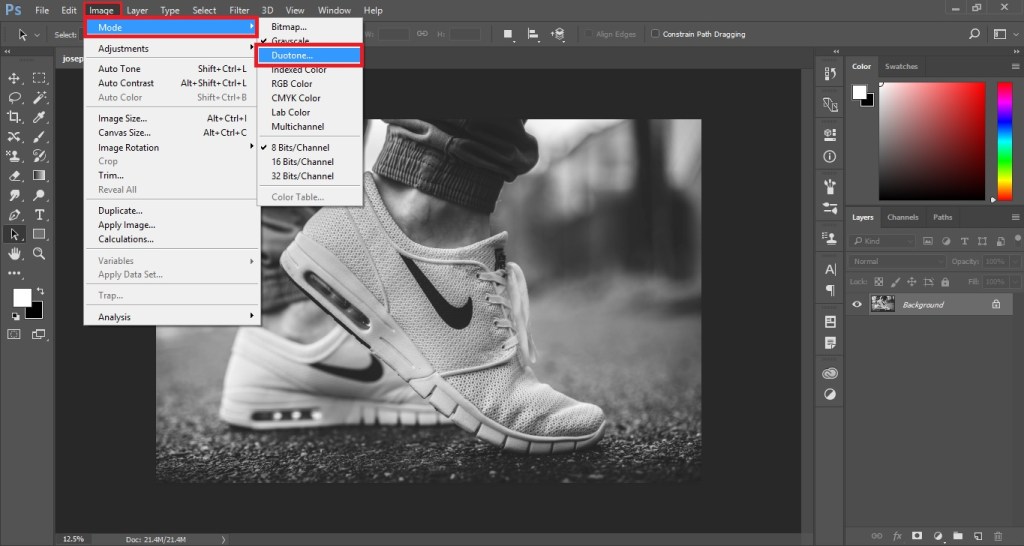
Task: Change screen mode button
Action: pos(39,334)
